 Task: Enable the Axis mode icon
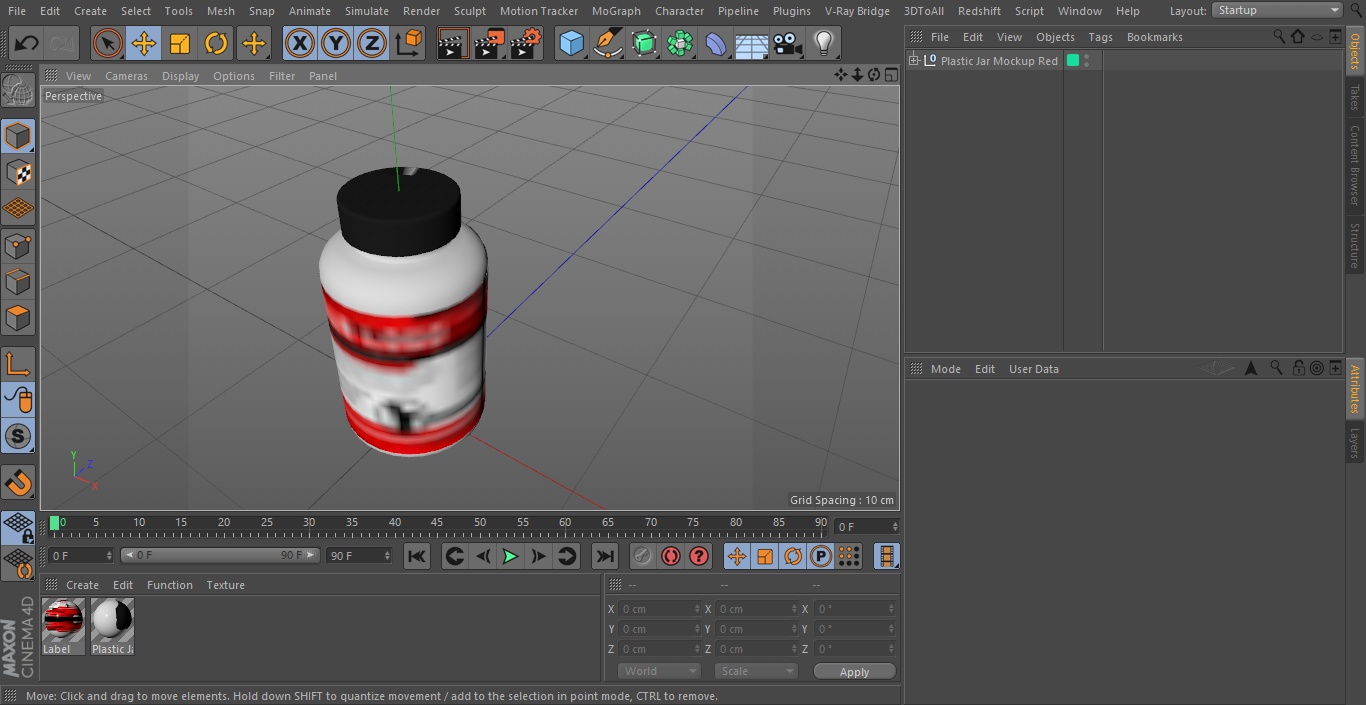point(18,364)
